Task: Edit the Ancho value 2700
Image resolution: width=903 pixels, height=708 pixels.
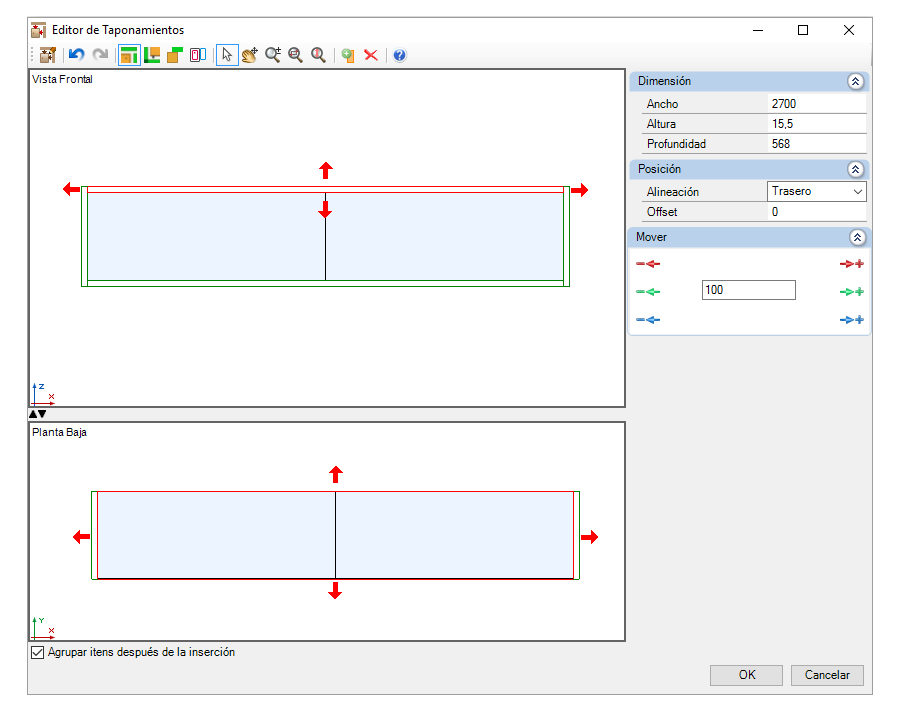Action: click(x=817, y=104)
